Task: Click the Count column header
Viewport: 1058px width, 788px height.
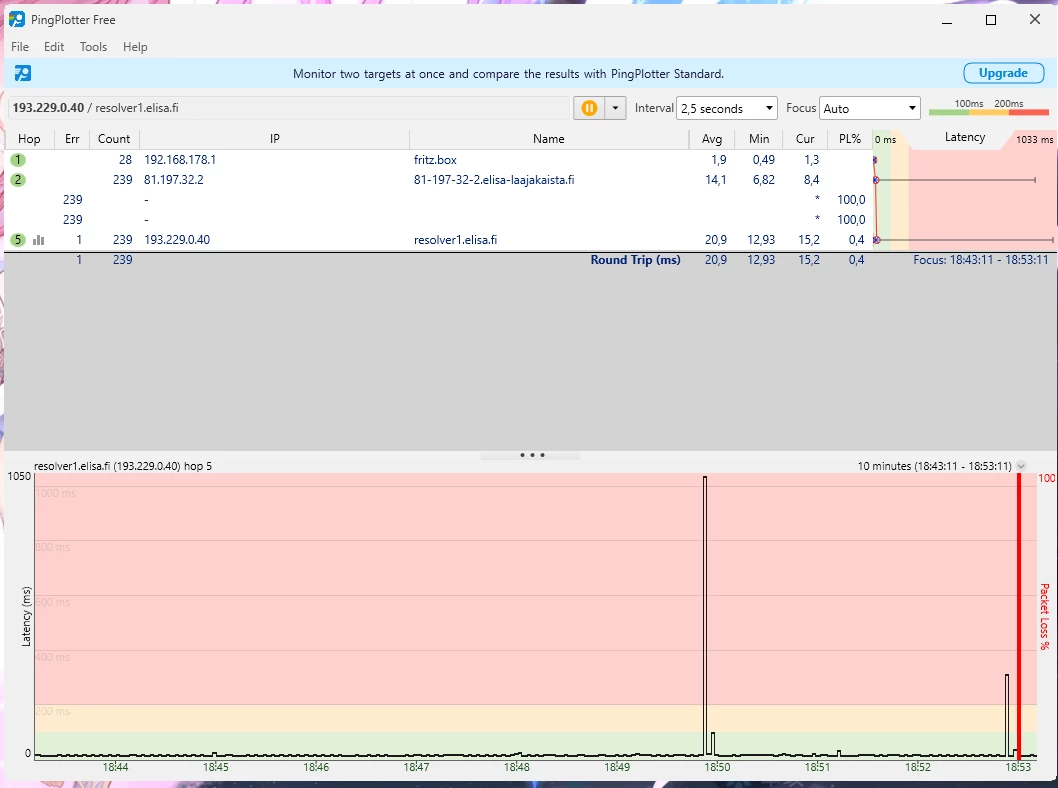Action: point(114,139)
